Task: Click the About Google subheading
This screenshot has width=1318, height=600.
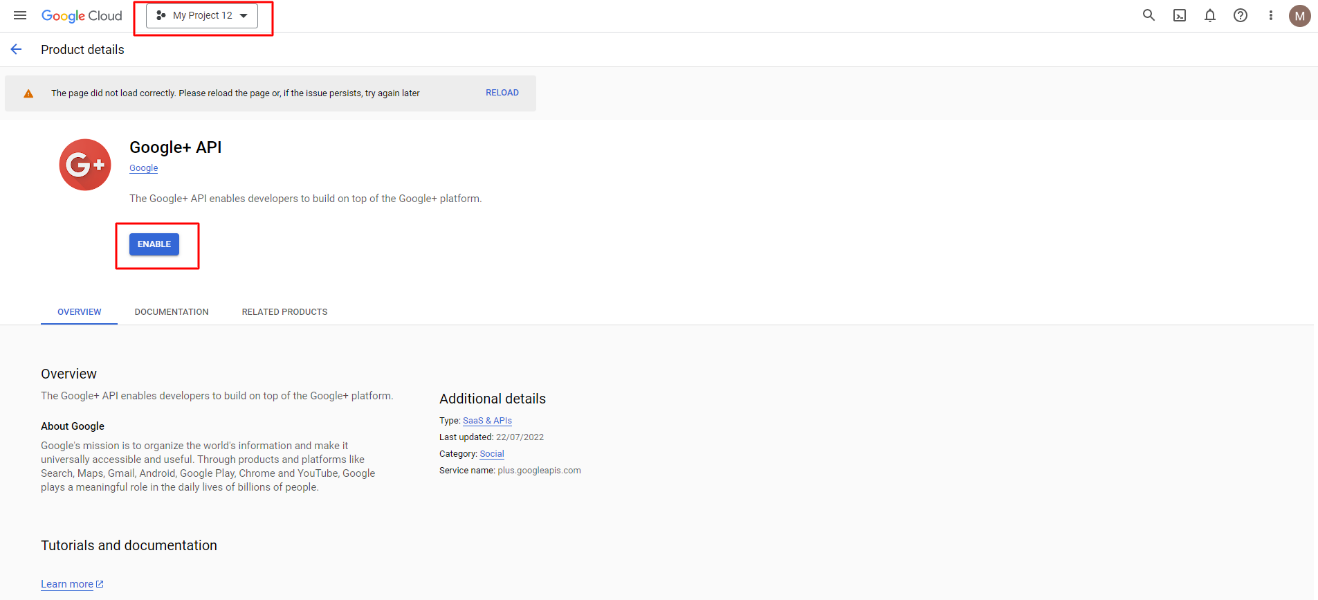Action: tap(73, 426)
